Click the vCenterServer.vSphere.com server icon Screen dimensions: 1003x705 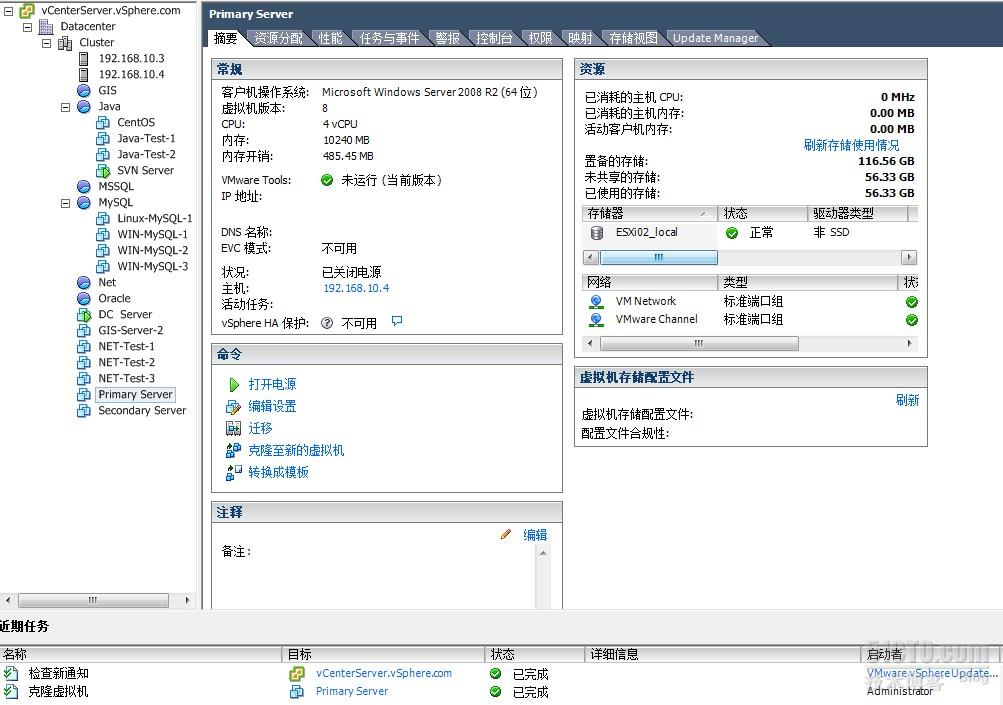coord(27,10)
